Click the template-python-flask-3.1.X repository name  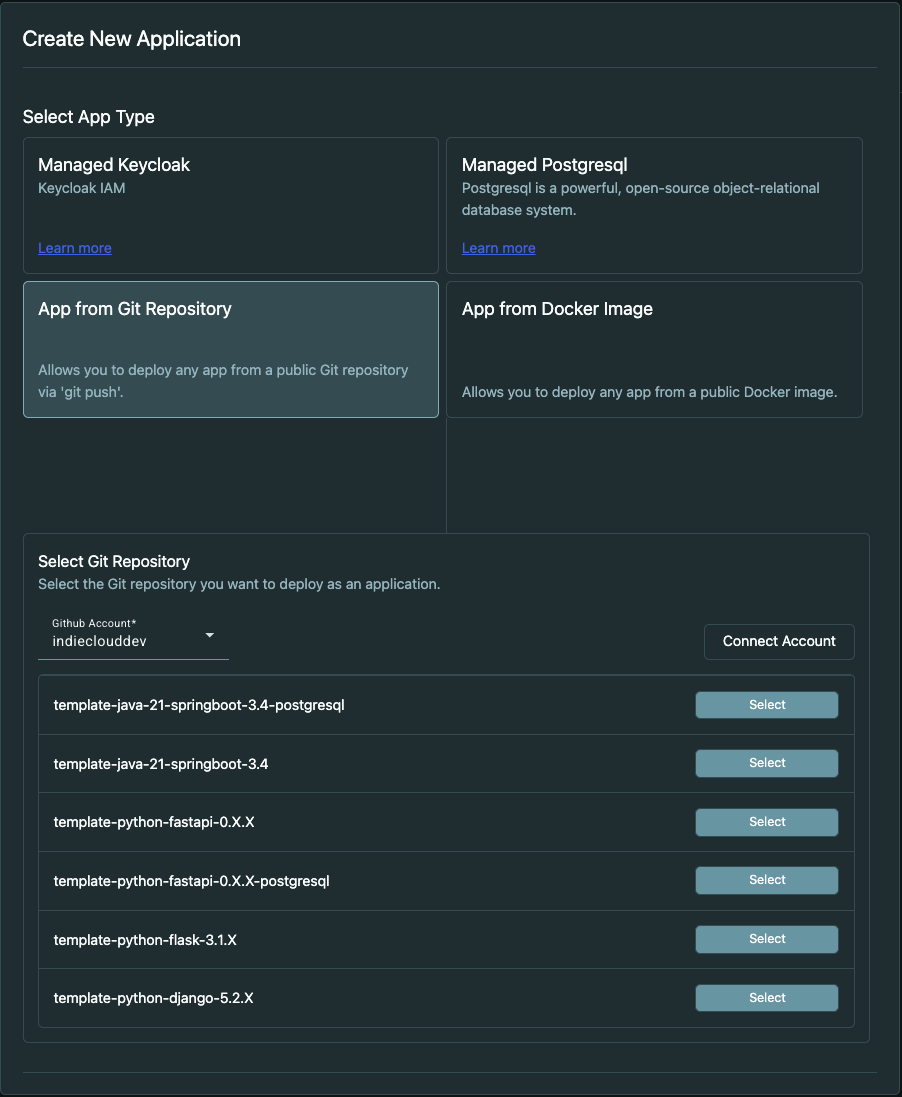point(144,939)
